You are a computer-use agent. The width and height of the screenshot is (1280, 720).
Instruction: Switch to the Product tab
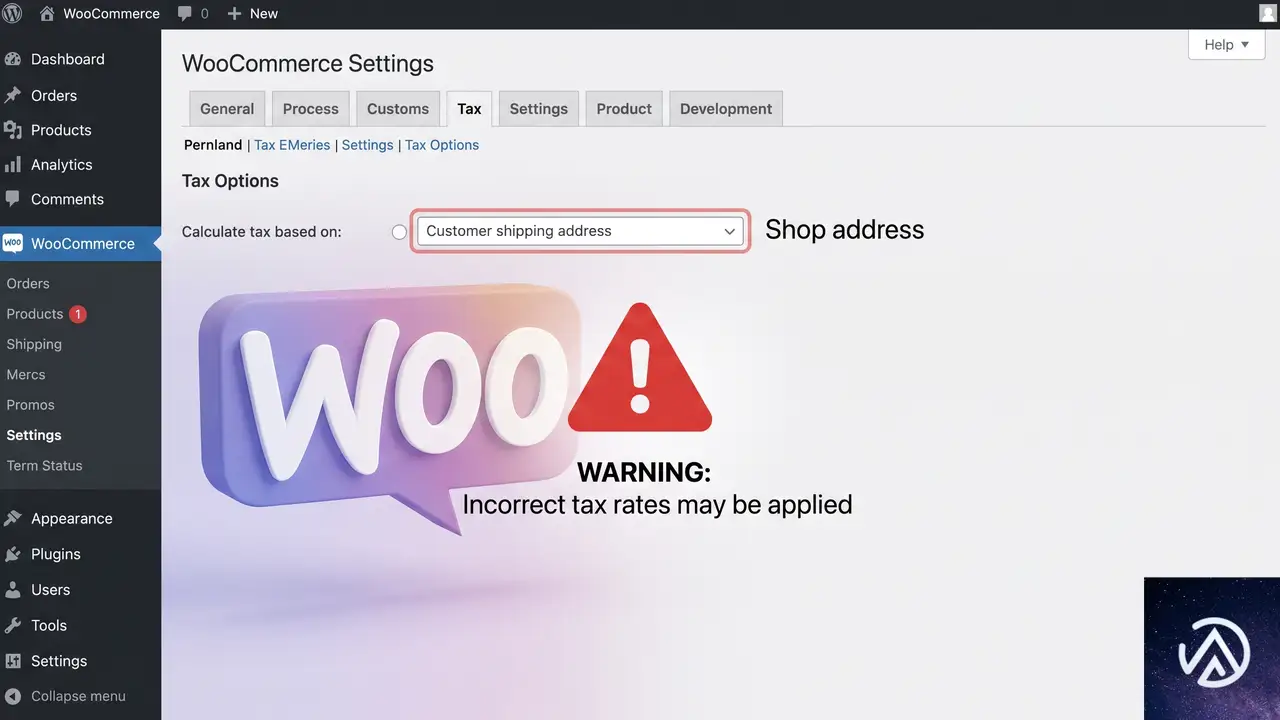[624, 109]
